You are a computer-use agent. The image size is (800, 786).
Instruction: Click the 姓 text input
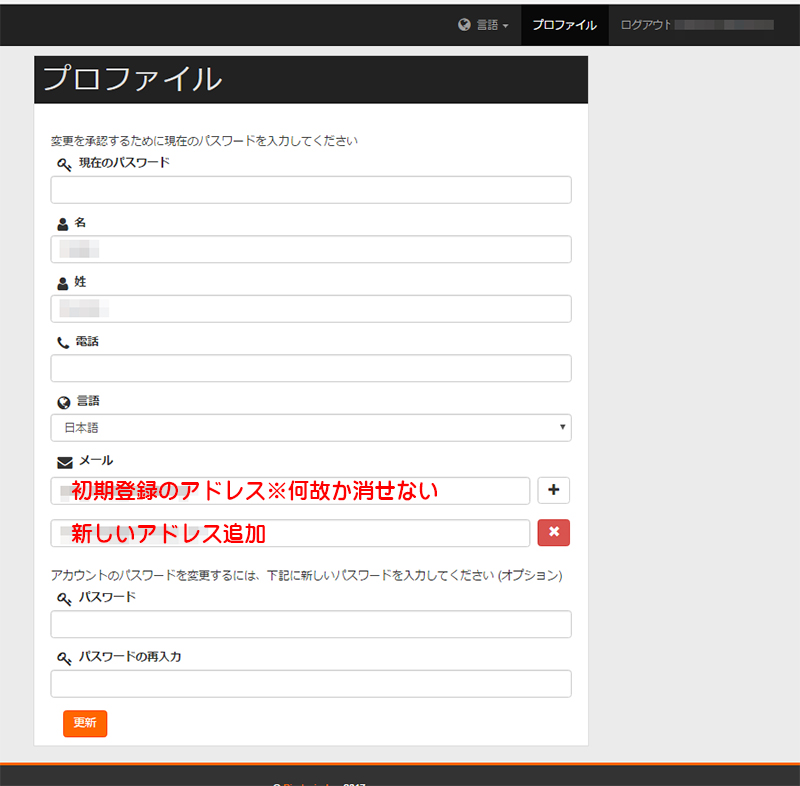(310, 309)
